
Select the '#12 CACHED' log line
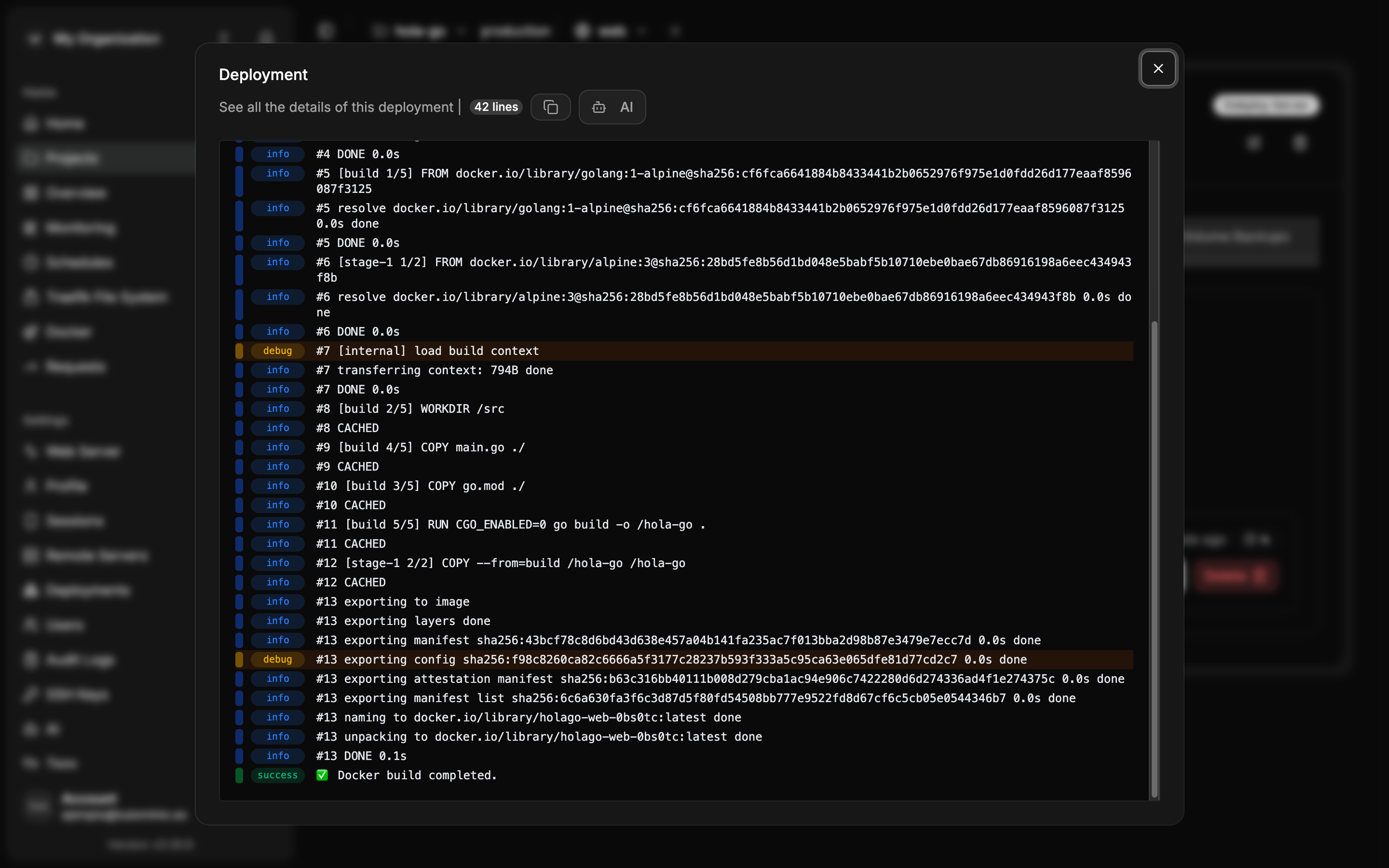click(x=684, y=582)
